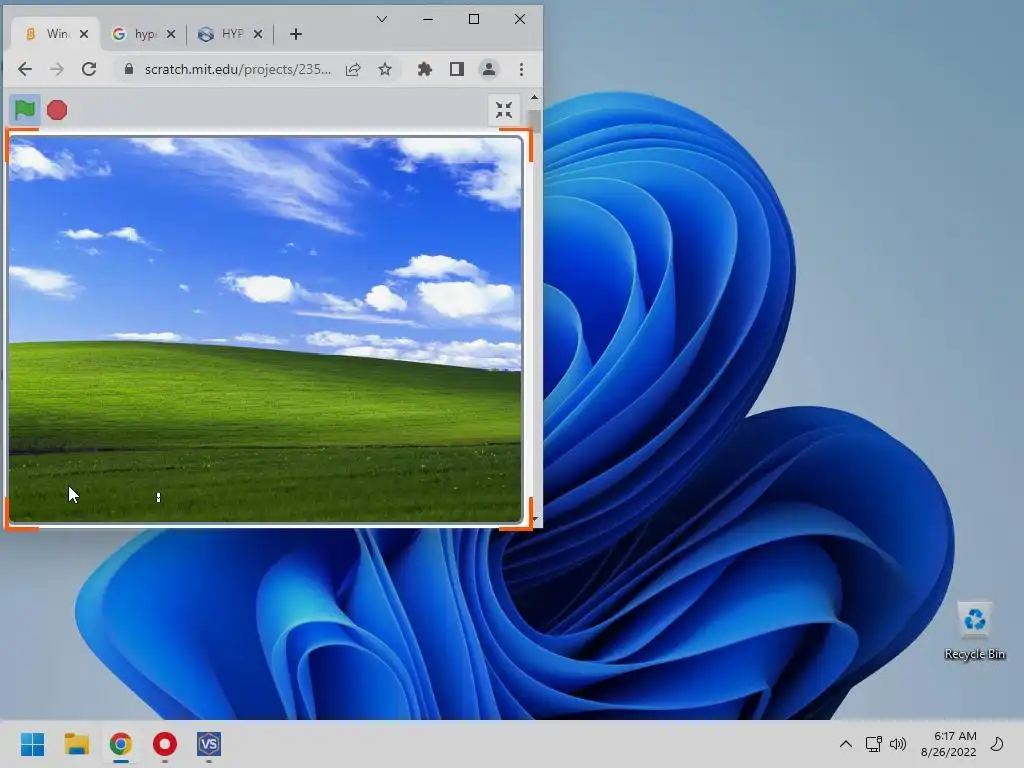The height and width of the screenshot is (768, 1024).
Task: Click the page scrollbar down arrow
Action: (x=535, y=519)
